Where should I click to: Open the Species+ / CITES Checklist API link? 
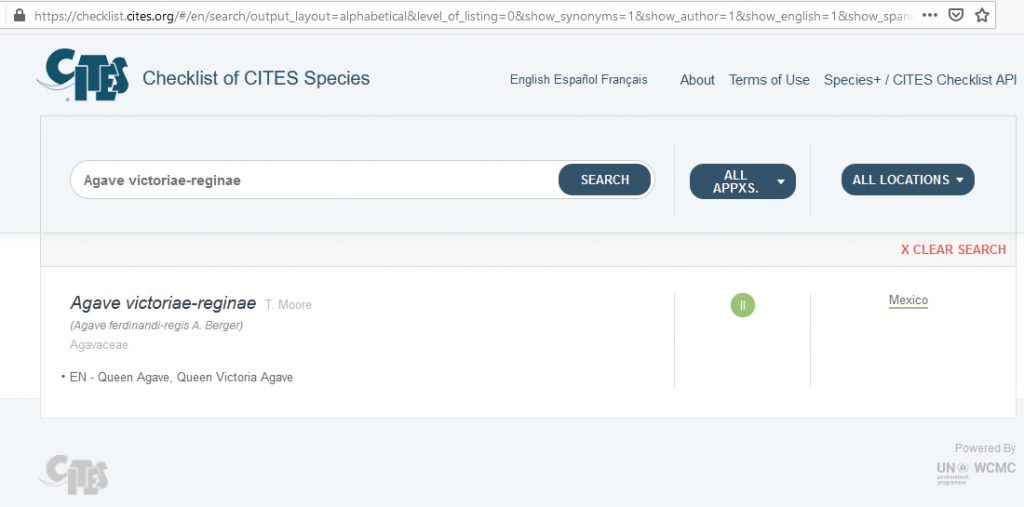[x=920, y=80]
